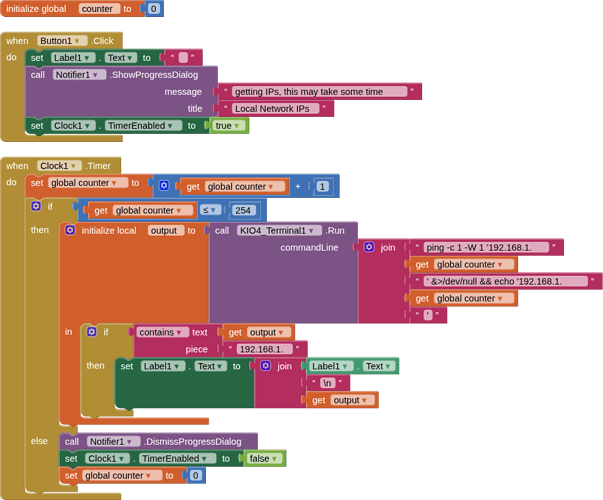Click the empty text string for Label1.Text

[x=183, y=58]
